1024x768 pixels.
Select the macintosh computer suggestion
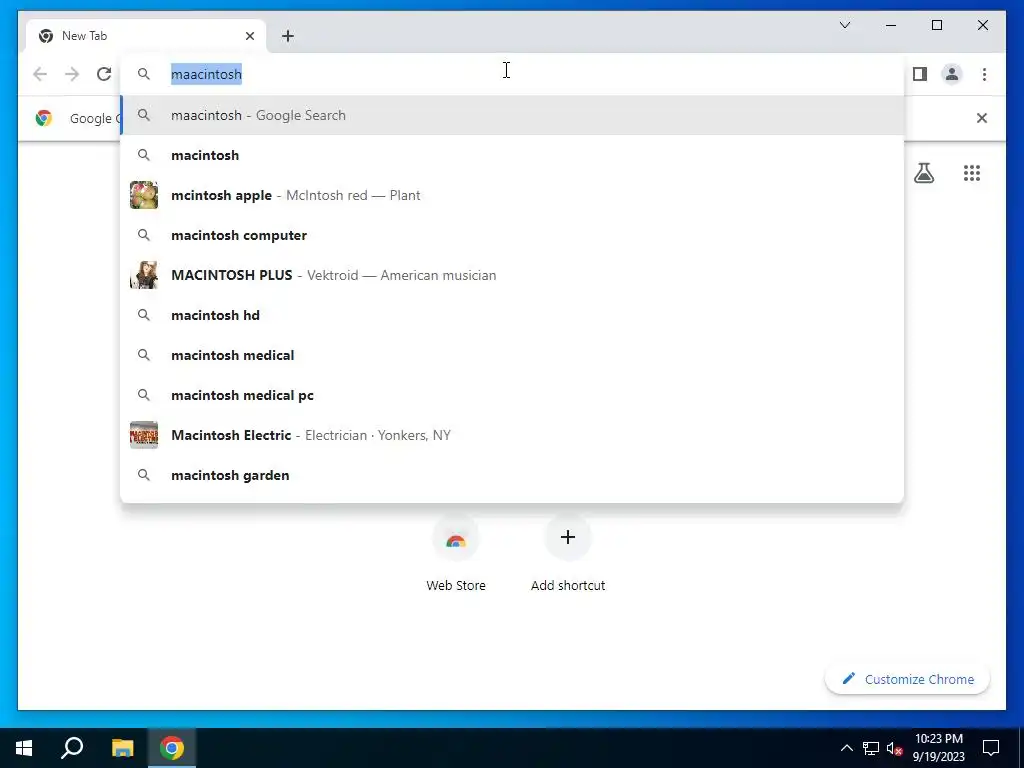tap(513, 235)
